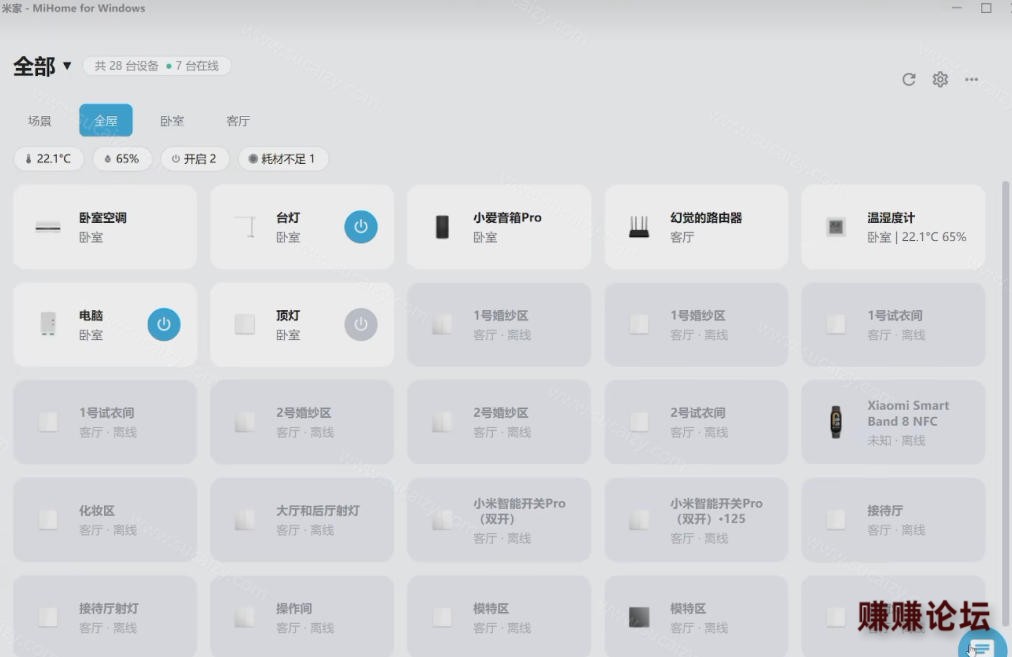Open the 2号试衣间 device card

pyautogui.click(x=696, y=422)
